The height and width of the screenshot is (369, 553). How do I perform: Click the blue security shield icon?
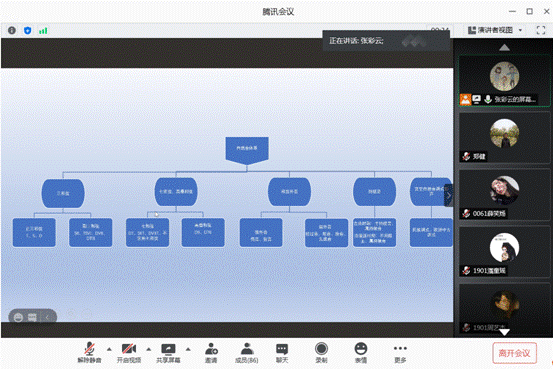[28, 31]
